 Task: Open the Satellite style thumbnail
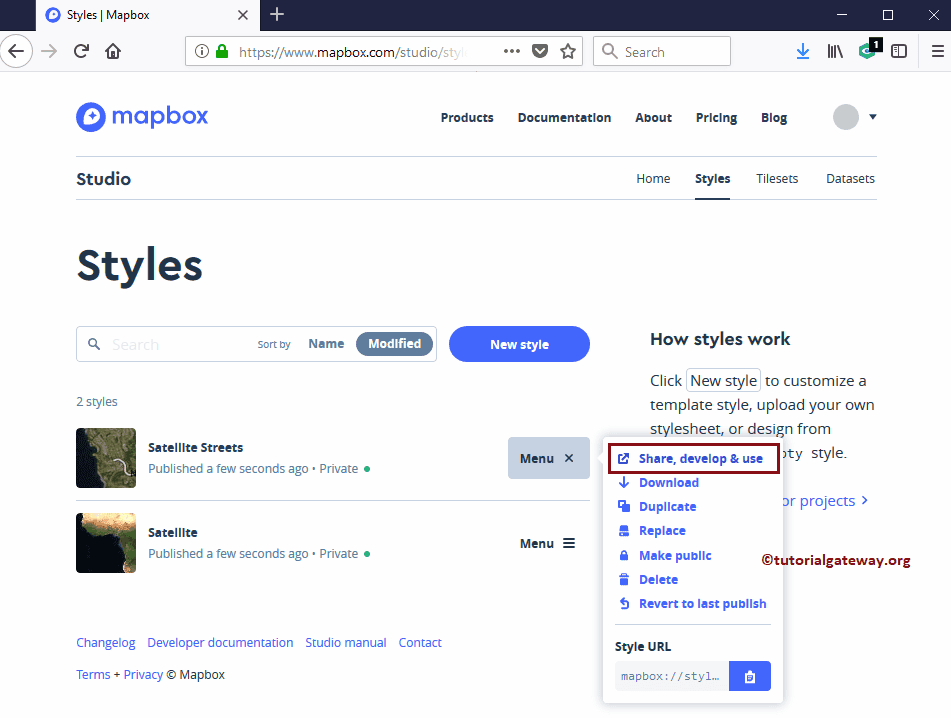tap(106, 543)
